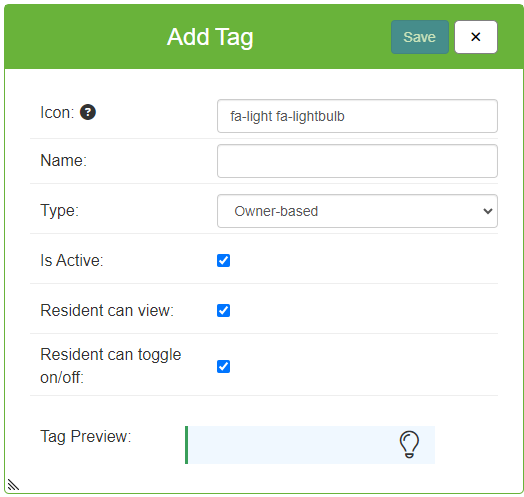The width and height of the screenshot is (524, 497).
Task: Open the Type dropdown showing Owner-based
Action: tap(357, 211)
